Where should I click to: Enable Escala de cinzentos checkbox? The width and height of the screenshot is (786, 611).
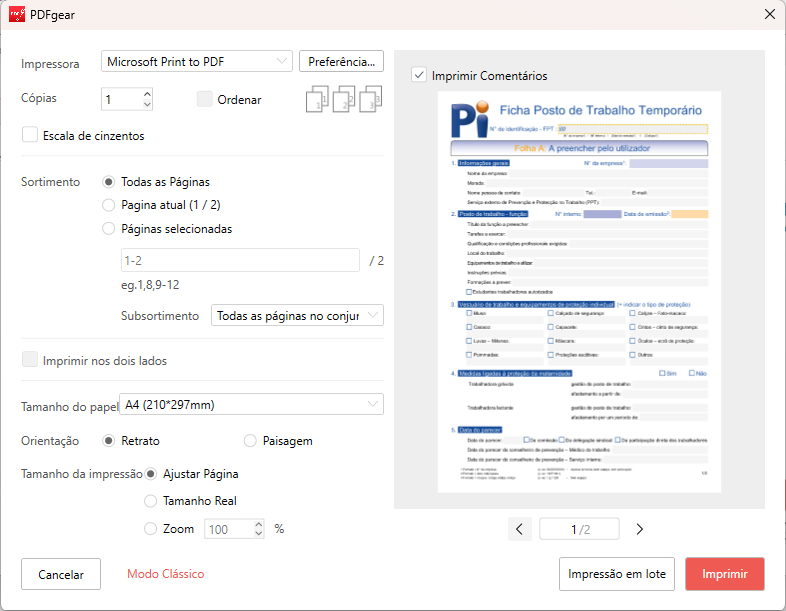click(x=30, y=135)
